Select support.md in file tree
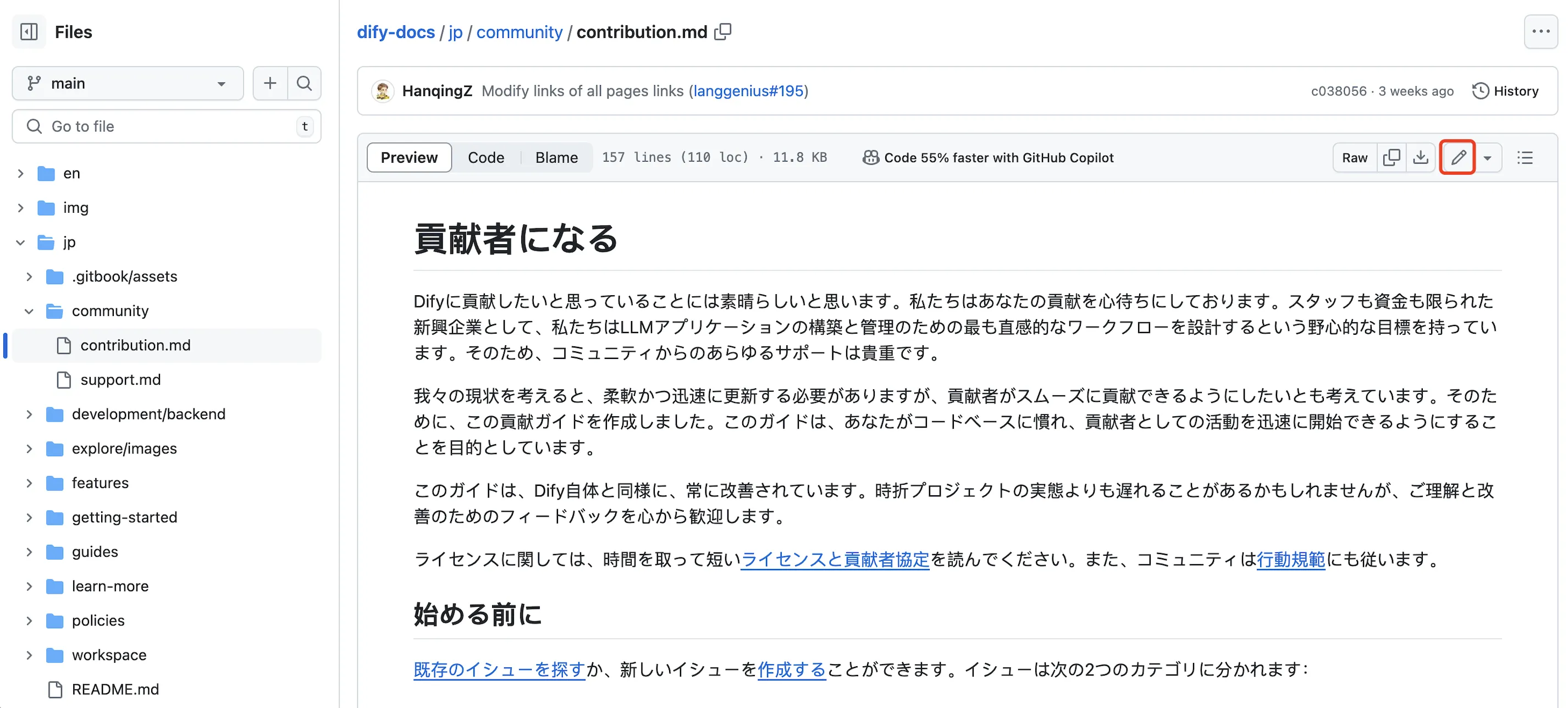 pos(120,380)
